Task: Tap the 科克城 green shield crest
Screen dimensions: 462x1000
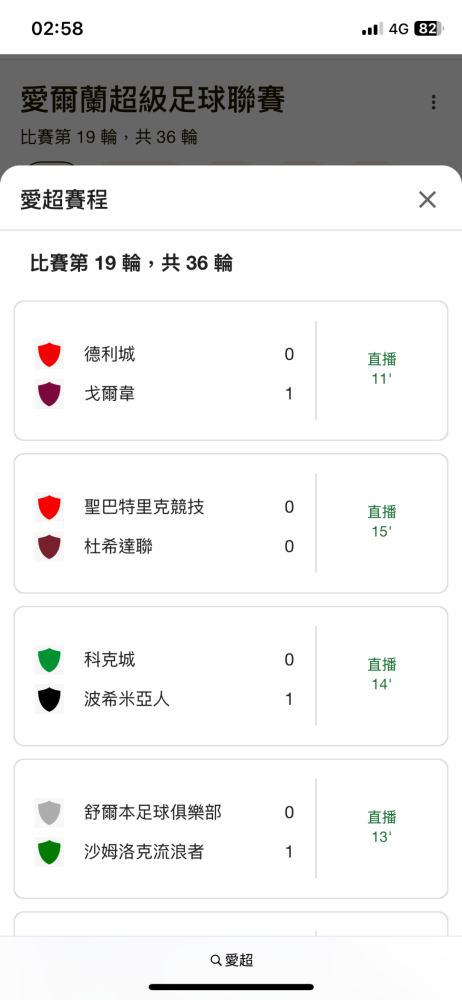Action: (49, 660)
